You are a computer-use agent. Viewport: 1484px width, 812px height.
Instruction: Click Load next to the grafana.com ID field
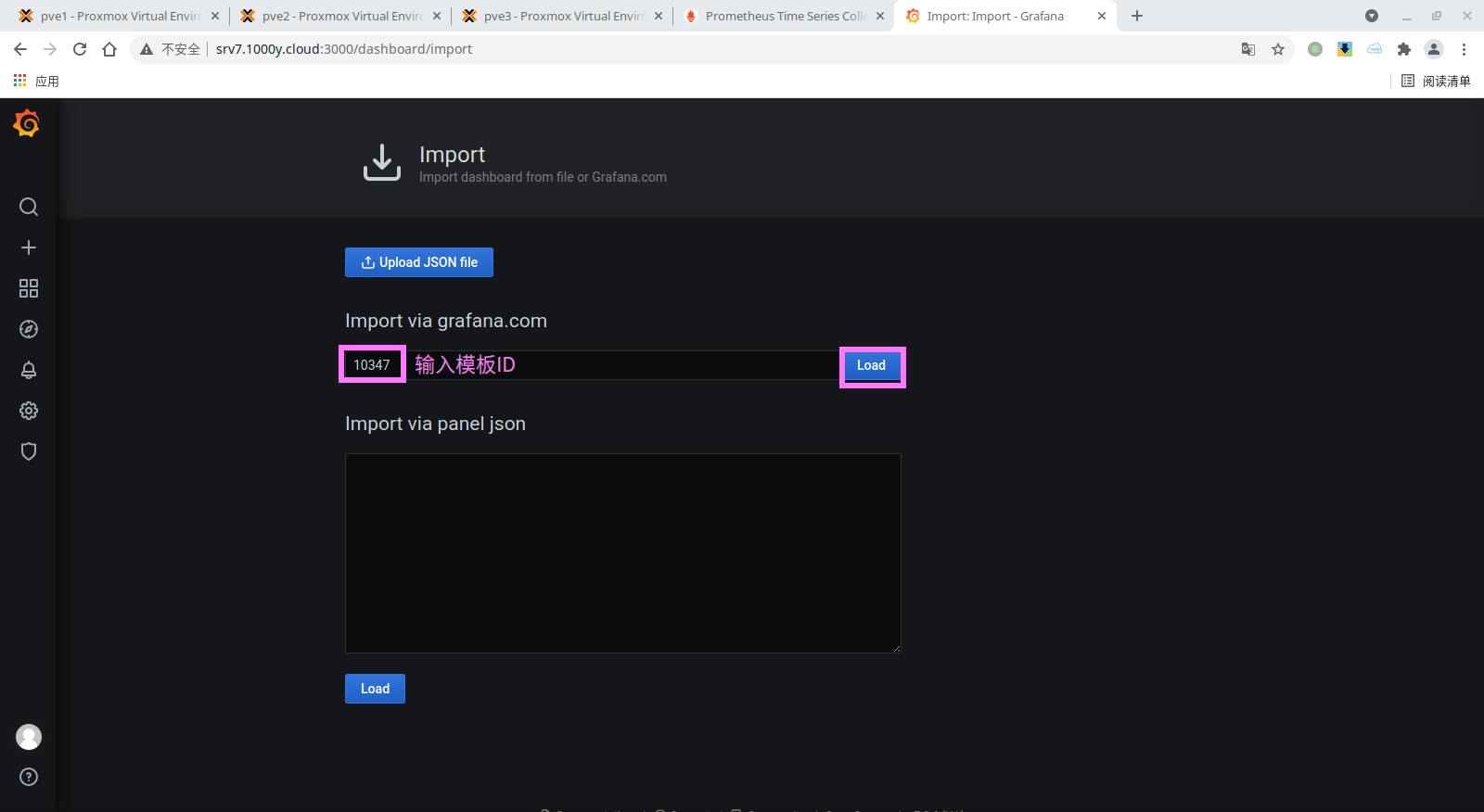click(871, 365)
